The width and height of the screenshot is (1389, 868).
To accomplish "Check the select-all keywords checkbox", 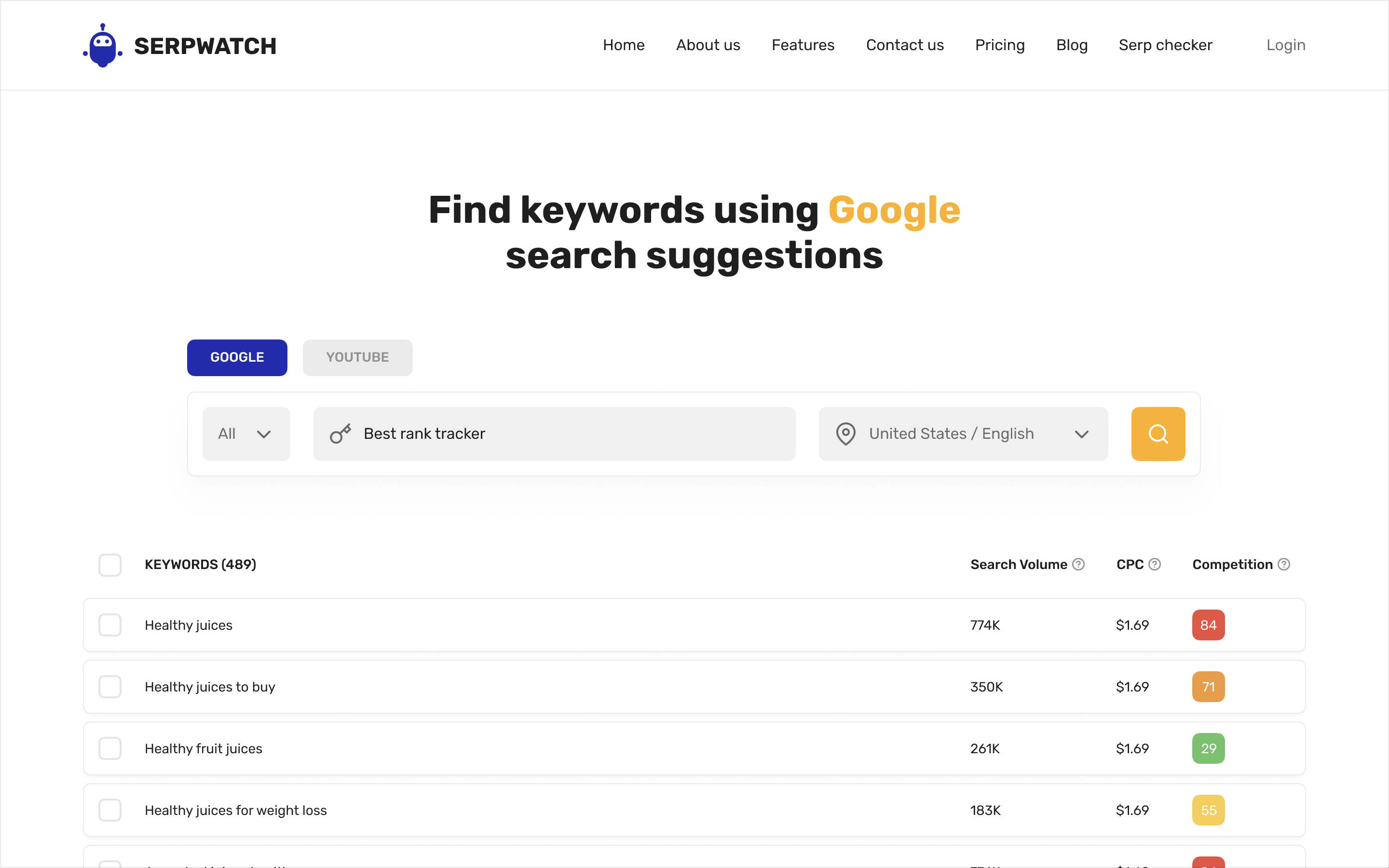I will click(x=110, y=564).
